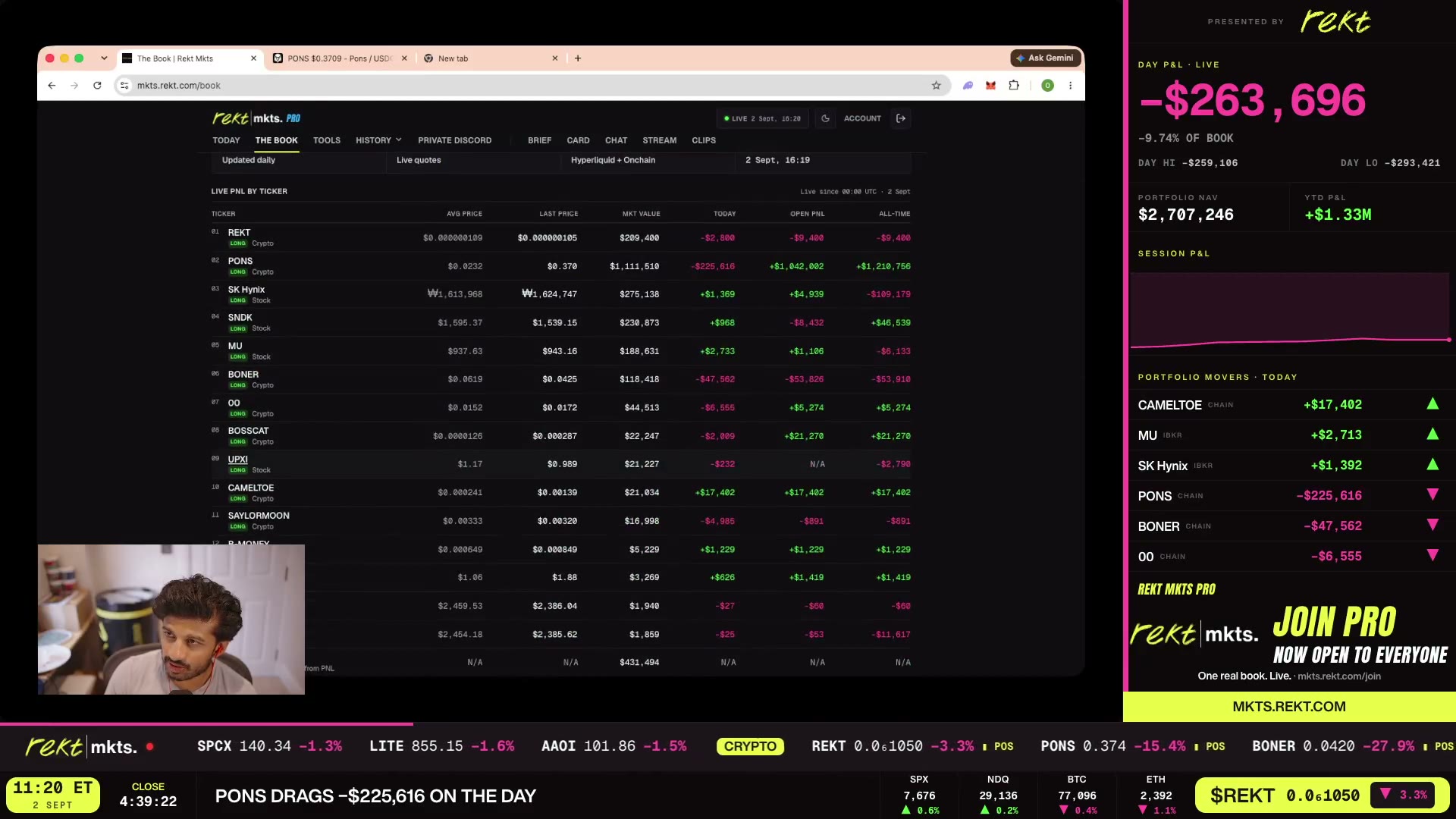Open the Clips page link

(x=704, y=140)
